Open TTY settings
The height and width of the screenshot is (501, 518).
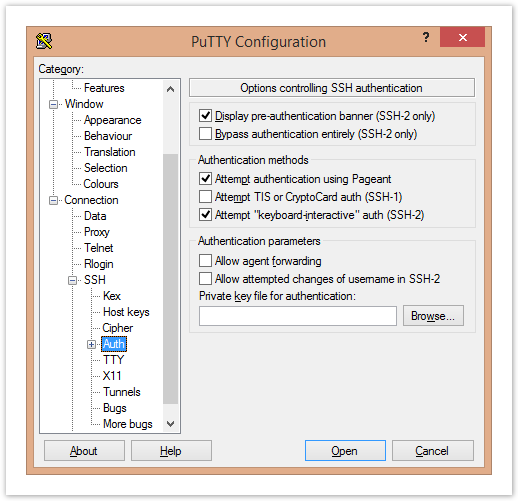coord(113,360)
